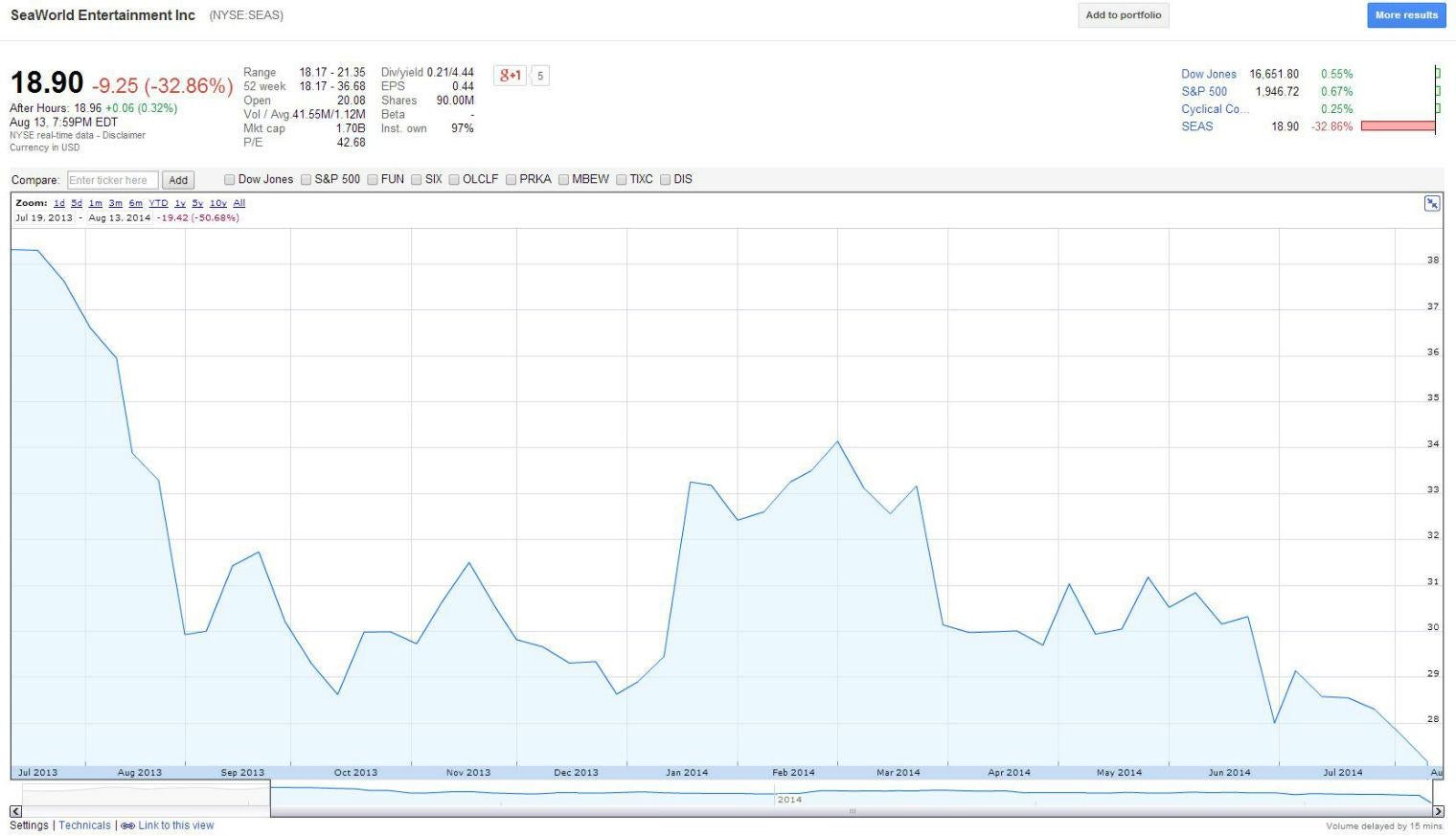Click the "Enter ticker here" input field
The image size is (1456, 836).
111,179
